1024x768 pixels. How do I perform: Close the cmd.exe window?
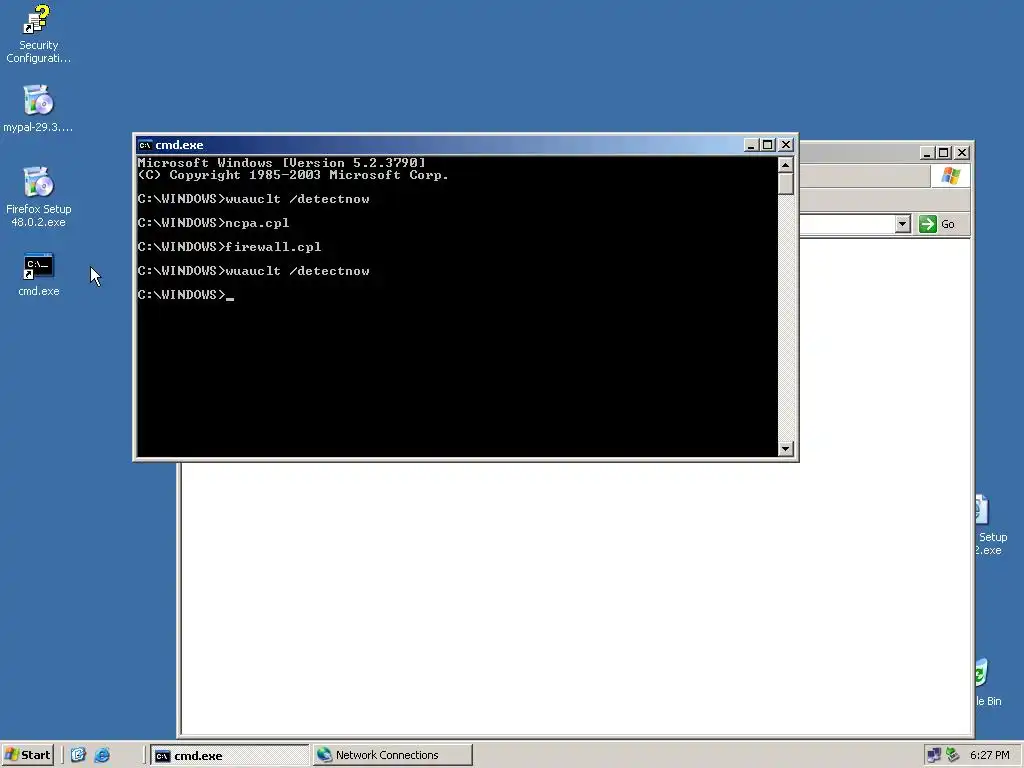click(786, 145)
